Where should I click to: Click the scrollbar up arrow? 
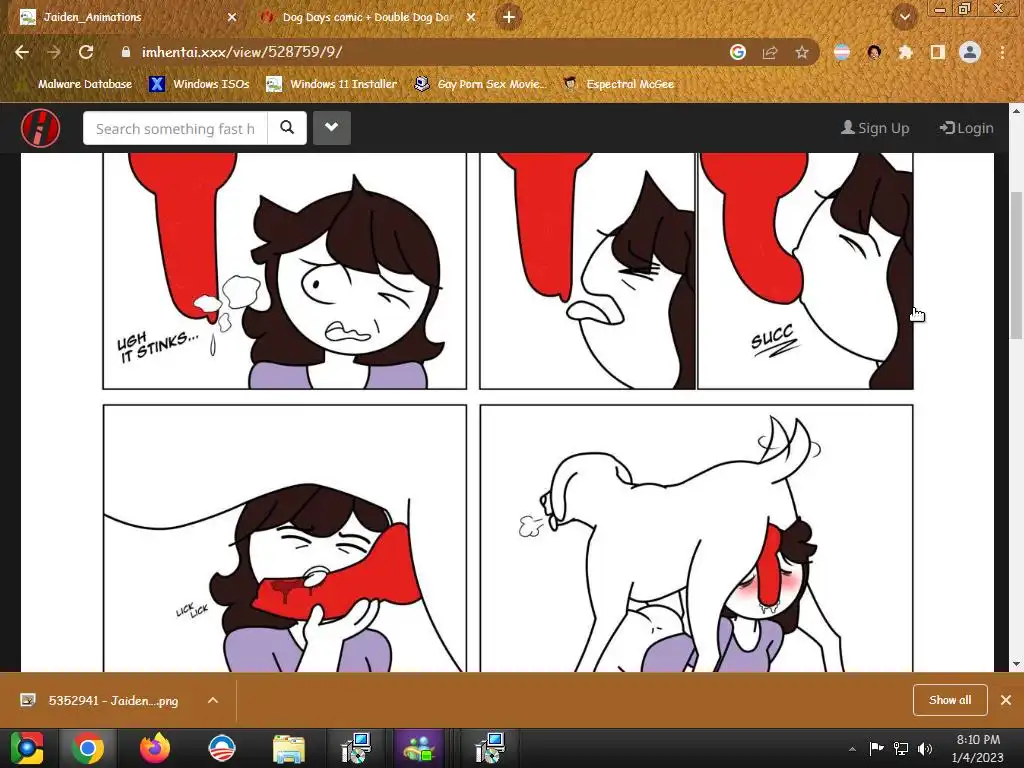tap(1016, 111)
